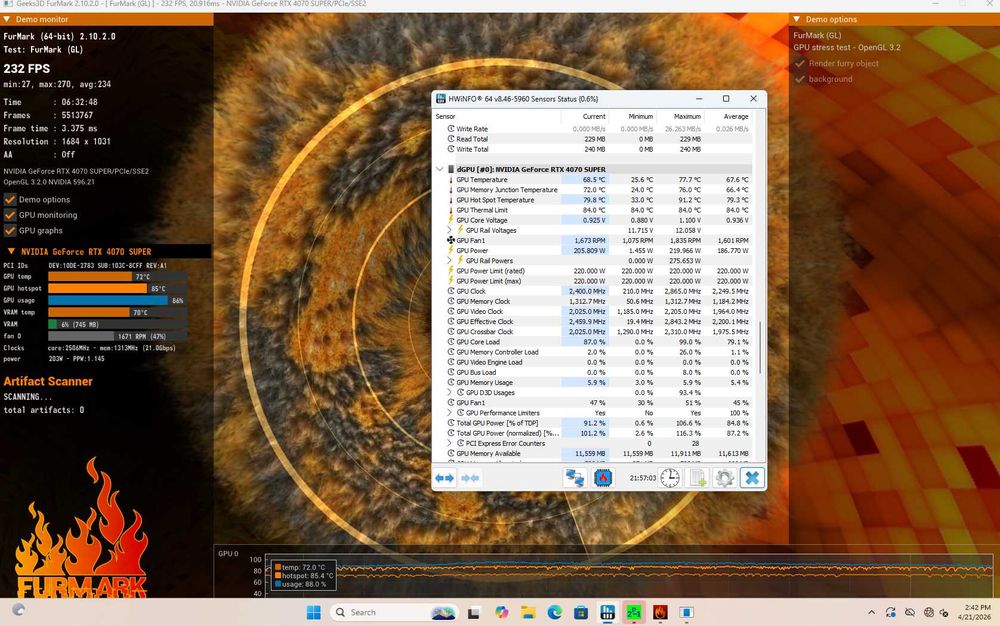Screen dimensions: 1000x626
Task: Click the VRAM green usage bar
Action: pos(52,324)
